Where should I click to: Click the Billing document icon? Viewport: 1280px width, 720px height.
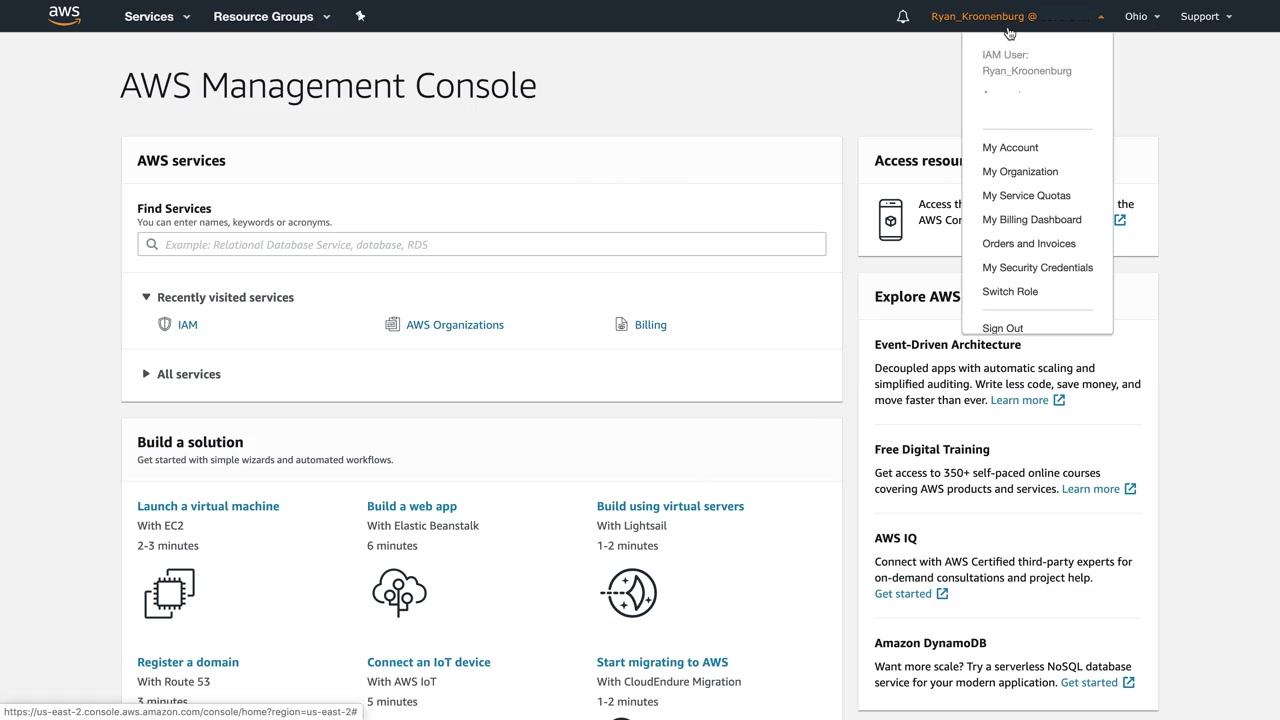[621, 324]
